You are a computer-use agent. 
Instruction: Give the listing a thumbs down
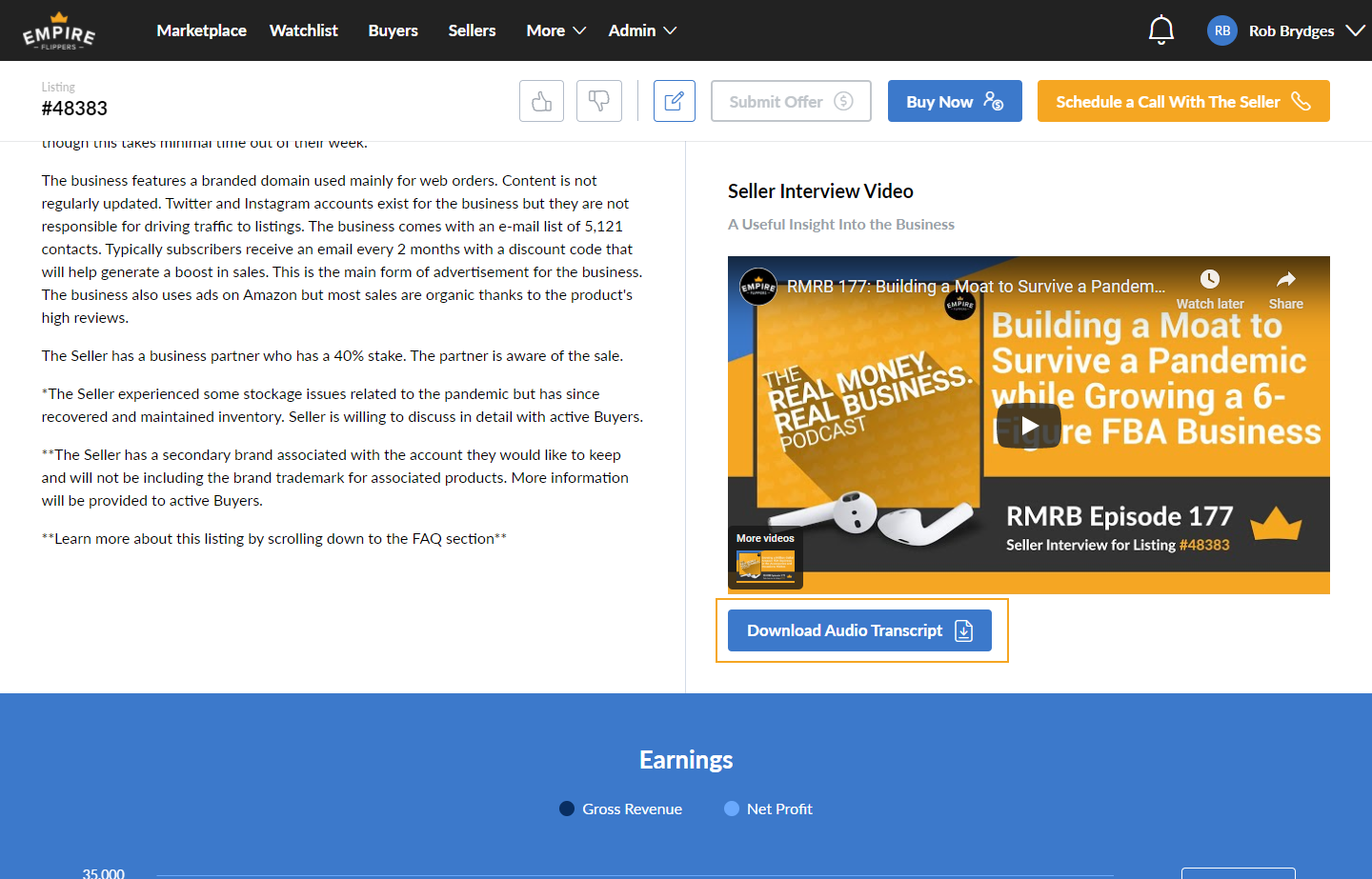click(x=599, y=101)
